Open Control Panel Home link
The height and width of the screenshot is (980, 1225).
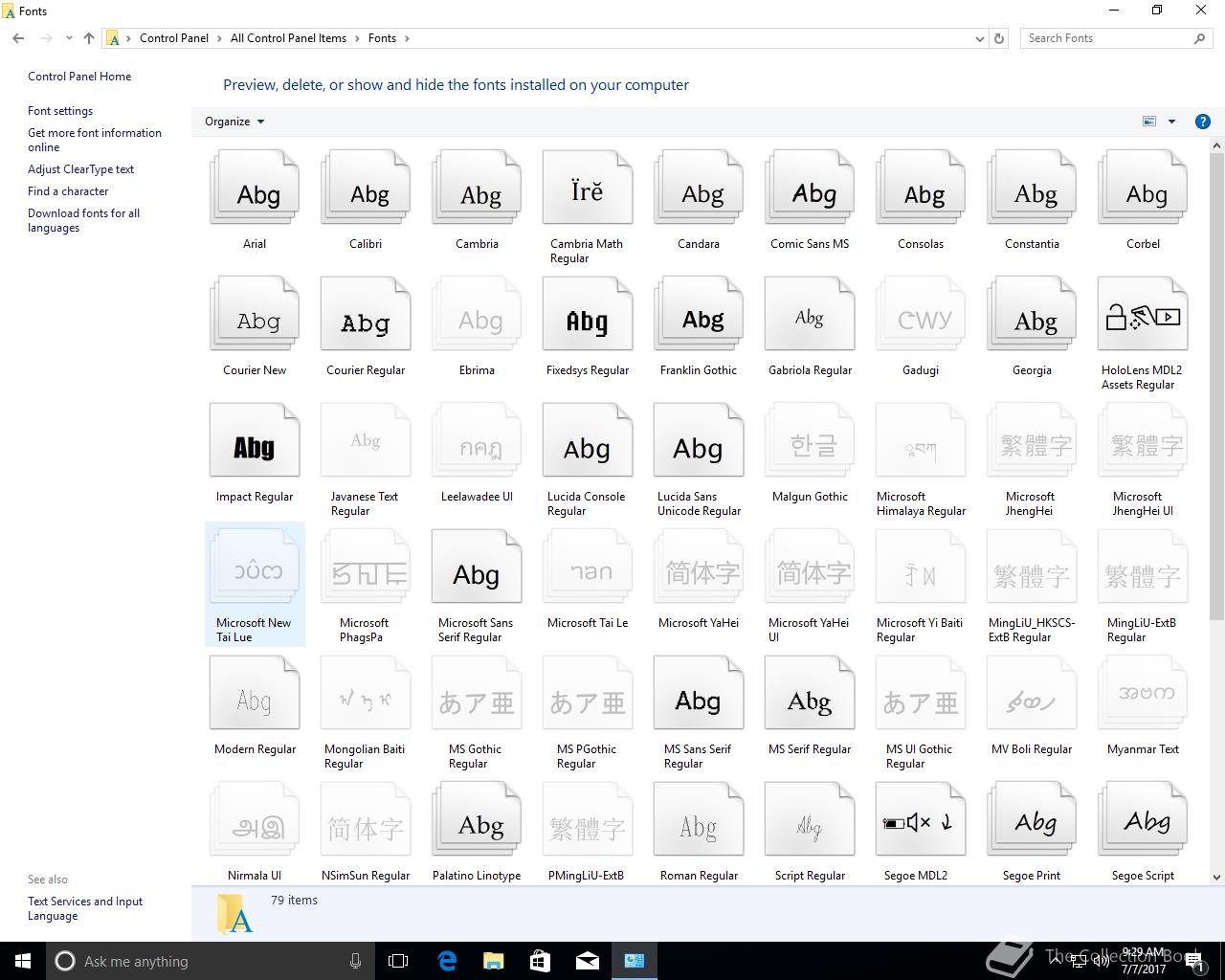point(79,77)
